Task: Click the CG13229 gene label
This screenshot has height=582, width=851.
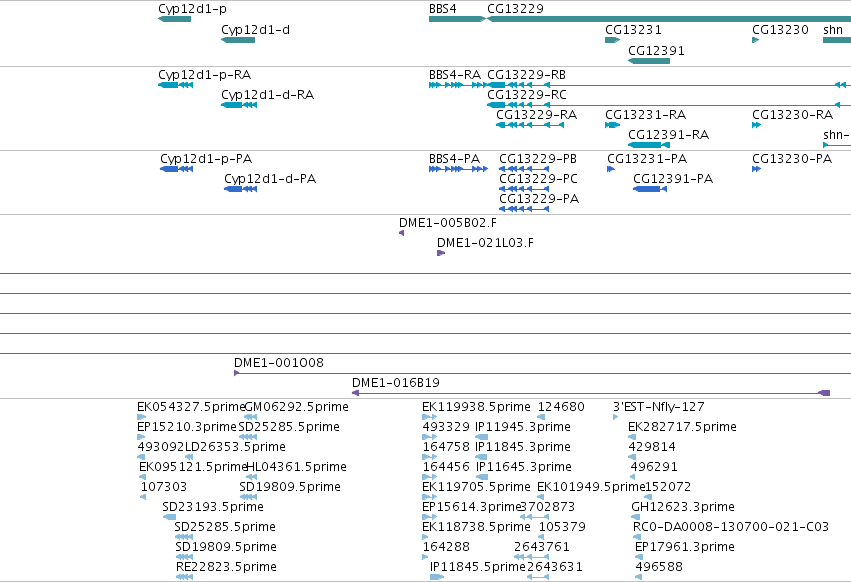Action: pyautogui.click(x=515, y=9)
